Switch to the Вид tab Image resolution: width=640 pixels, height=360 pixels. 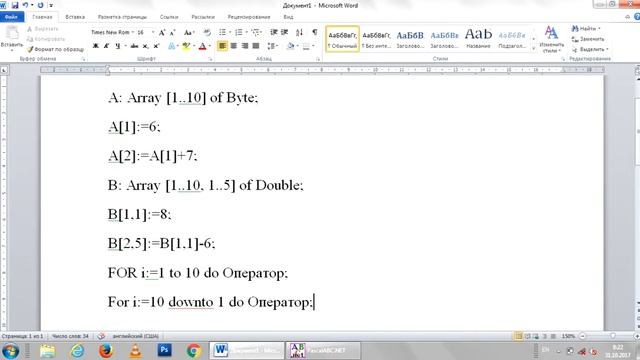[x=288, y=17]
